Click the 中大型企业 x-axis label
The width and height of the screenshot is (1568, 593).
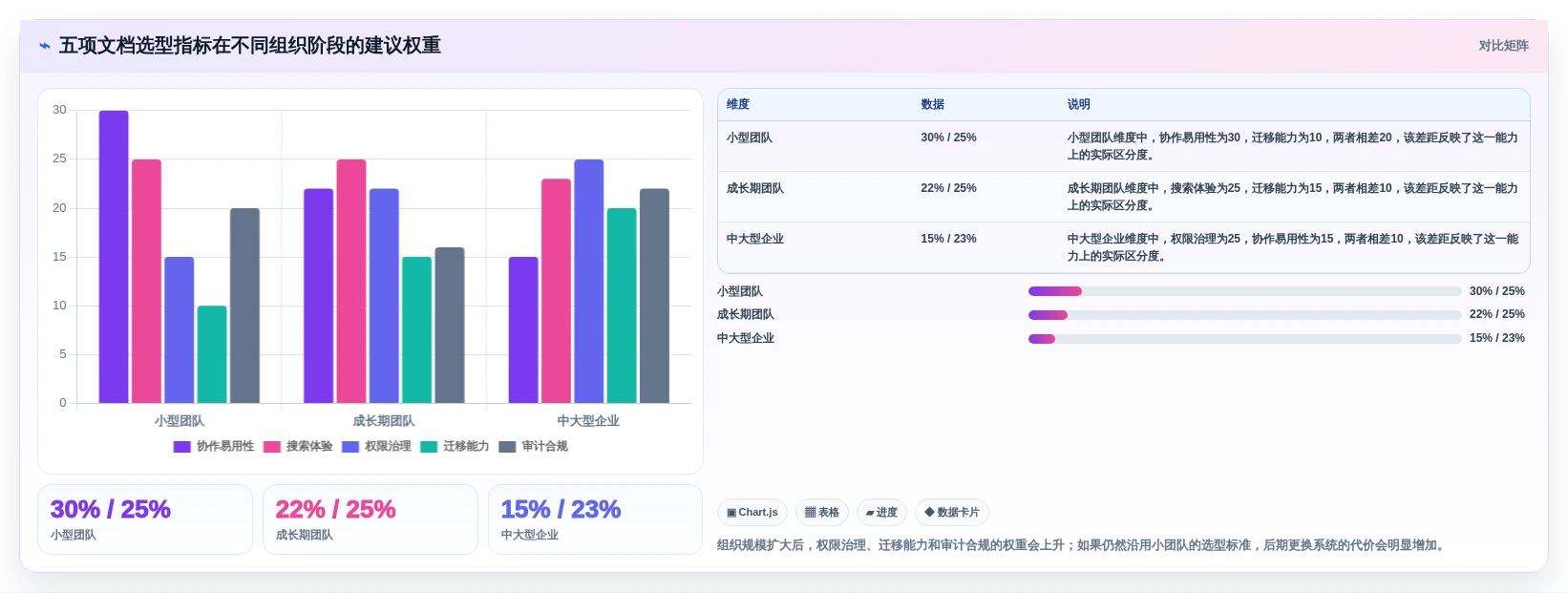click(x=588, y=421)
